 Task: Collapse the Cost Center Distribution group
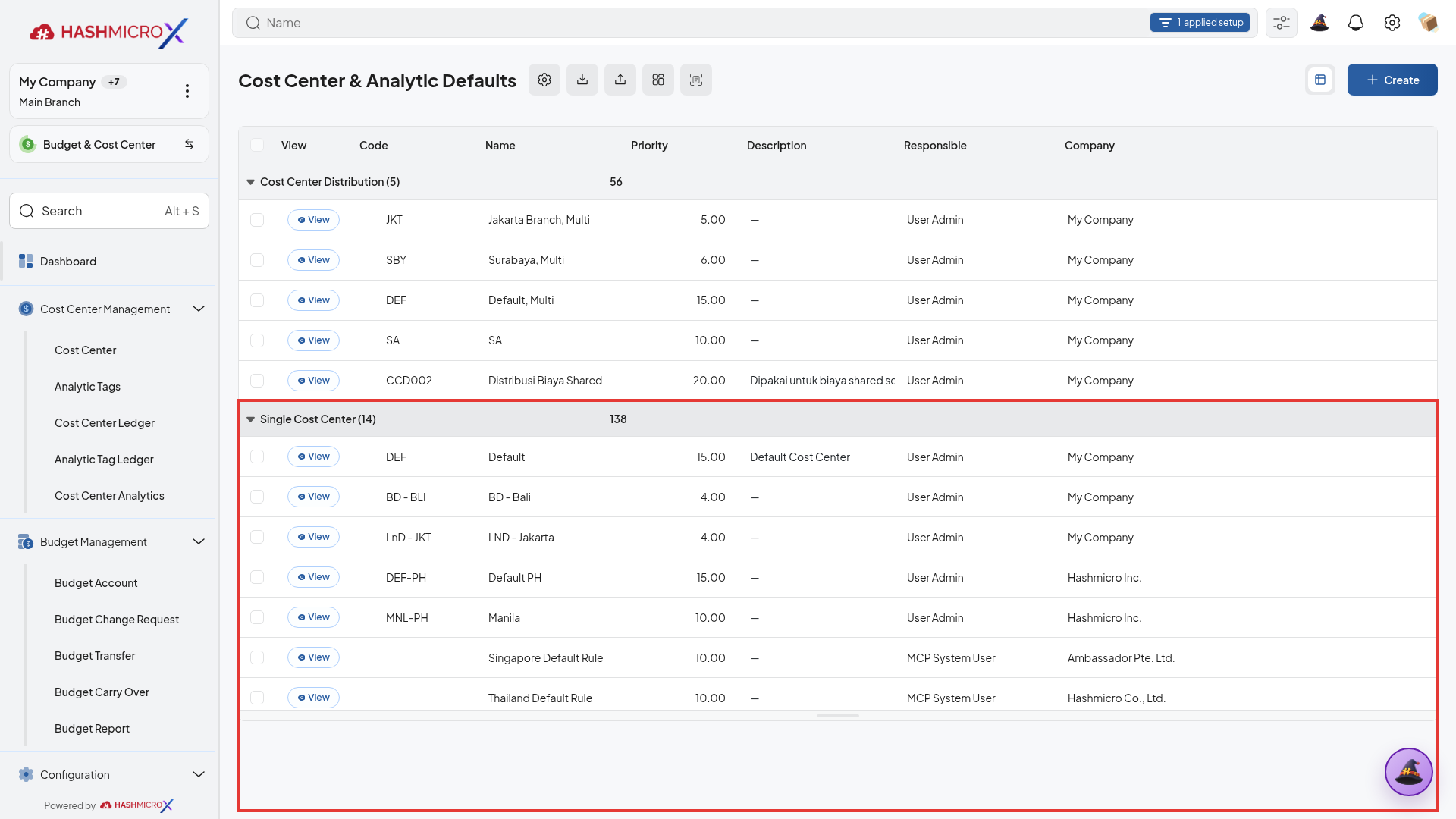pyautogui.click(x=250, y=182)
